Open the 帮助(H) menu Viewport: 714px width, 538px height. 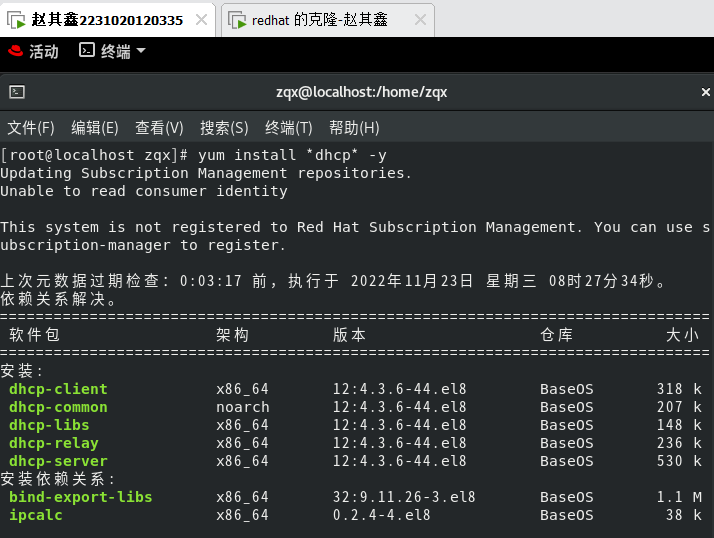[354, 128]
